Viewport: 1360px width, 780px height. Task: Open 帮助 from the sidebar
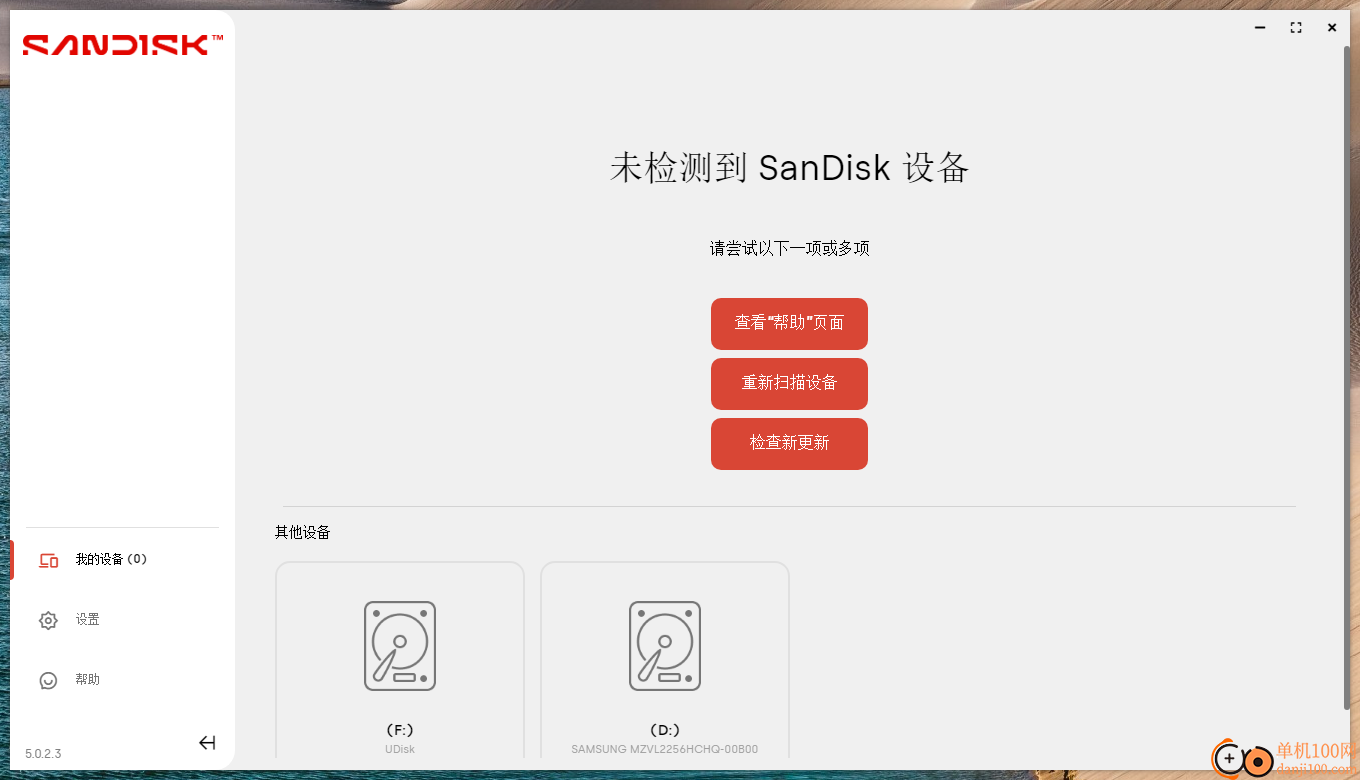point(88,680)
